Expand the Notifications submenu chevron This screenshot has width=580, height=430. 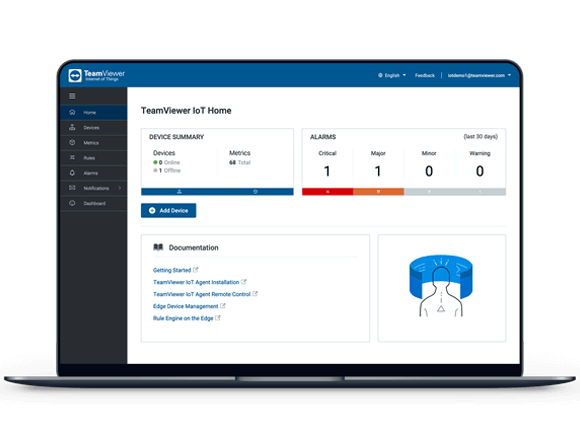[x=119, y=188]
